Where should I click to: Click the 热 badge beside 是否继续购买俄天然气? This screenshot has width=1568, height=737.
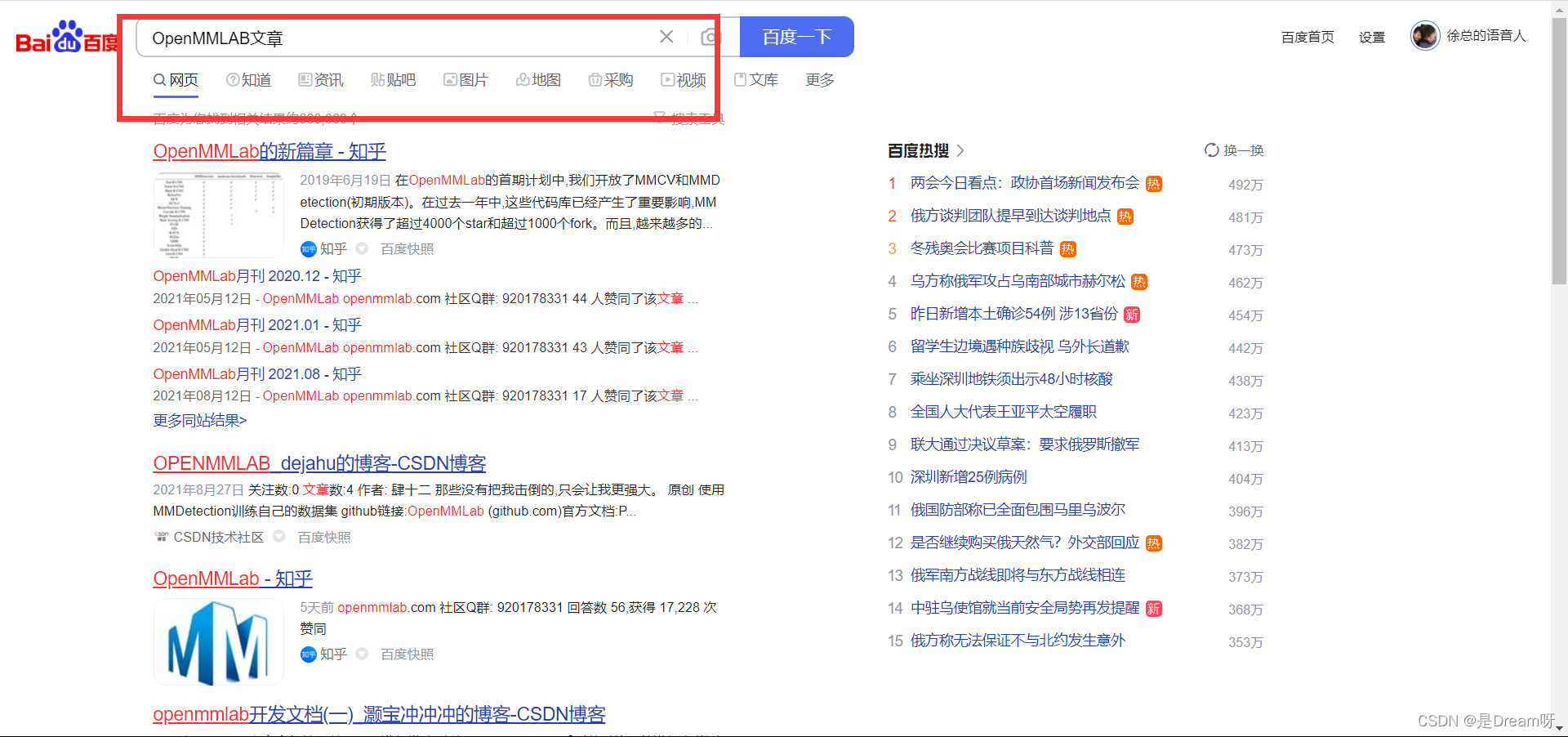(x=1153, y=543)
